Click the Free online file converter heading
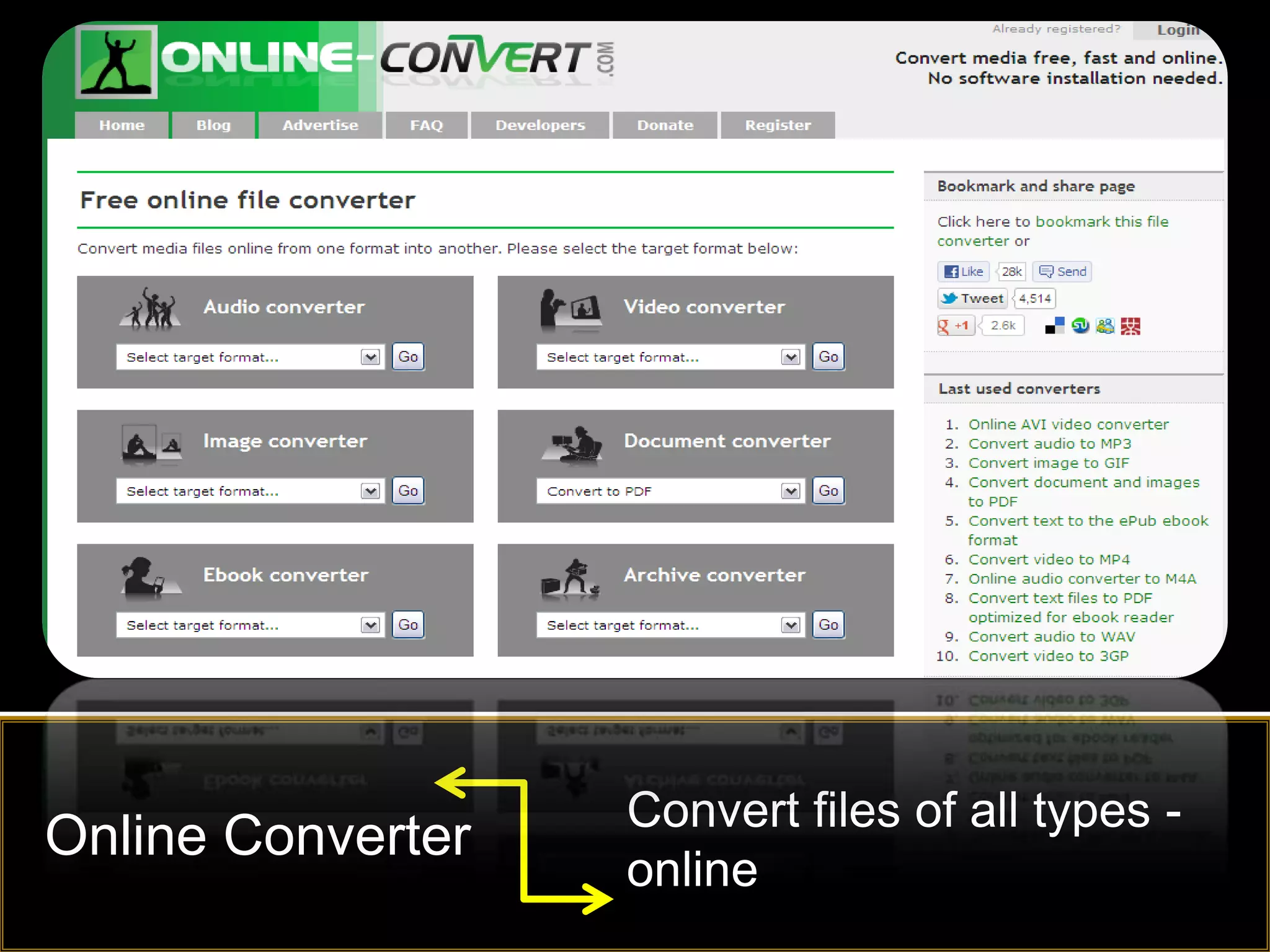The height and width of the screenshot is (952, 1270). [247, 200]
